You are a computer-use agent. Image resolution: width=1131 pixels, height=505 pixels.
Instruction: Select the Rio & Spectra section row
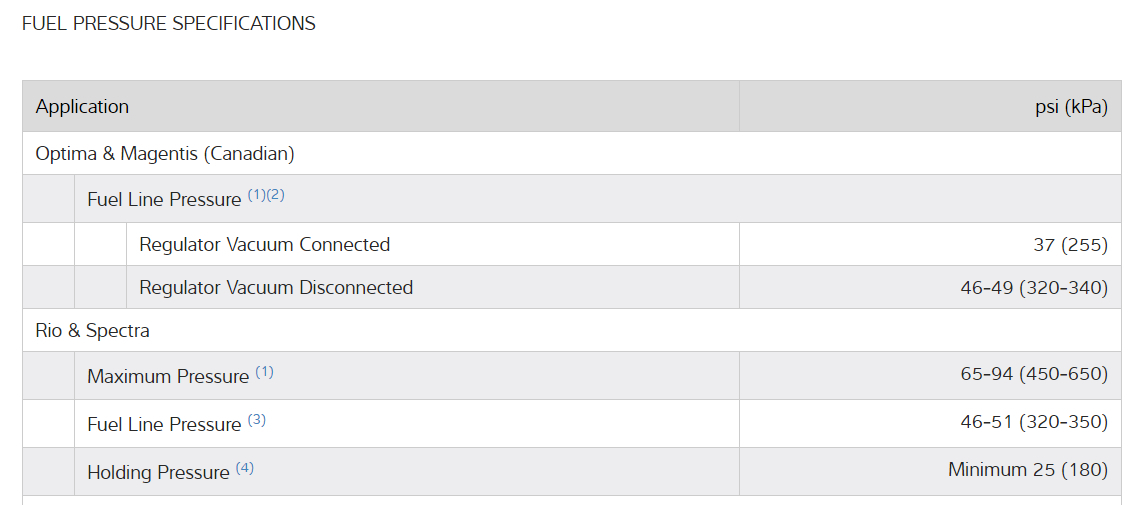(92, 330)
